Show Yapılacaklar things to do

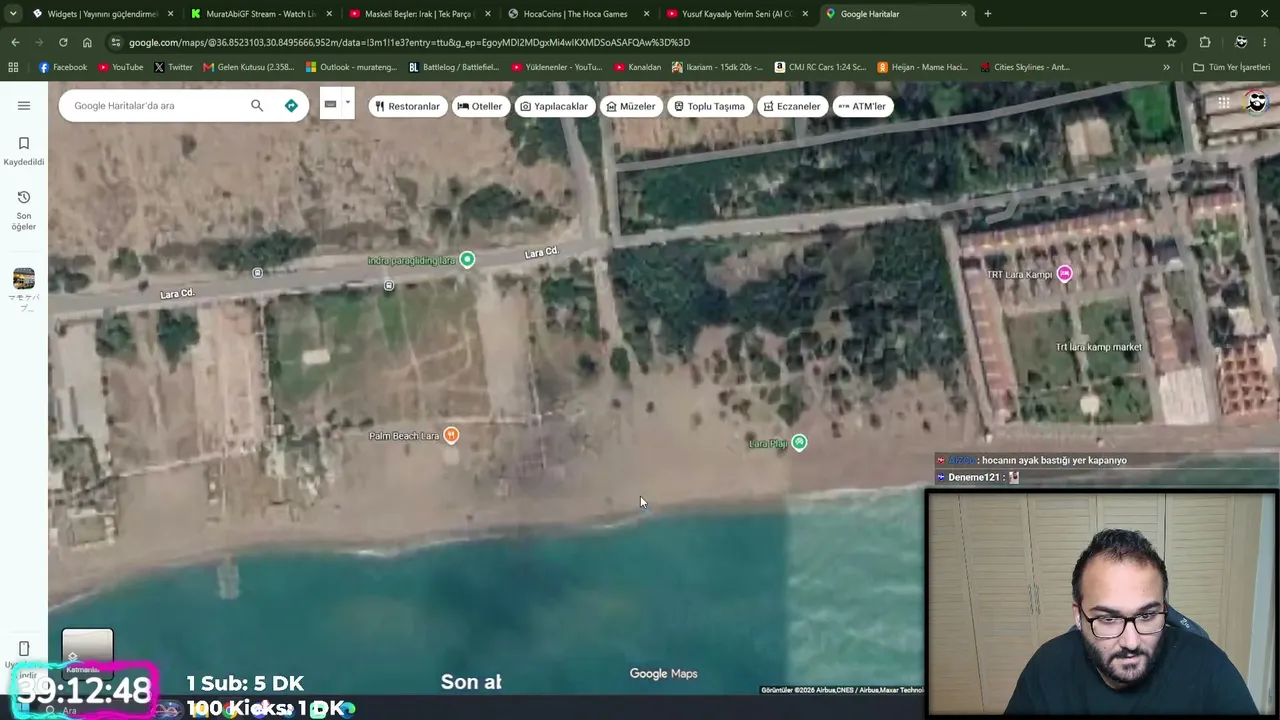[x=554, y=106]
